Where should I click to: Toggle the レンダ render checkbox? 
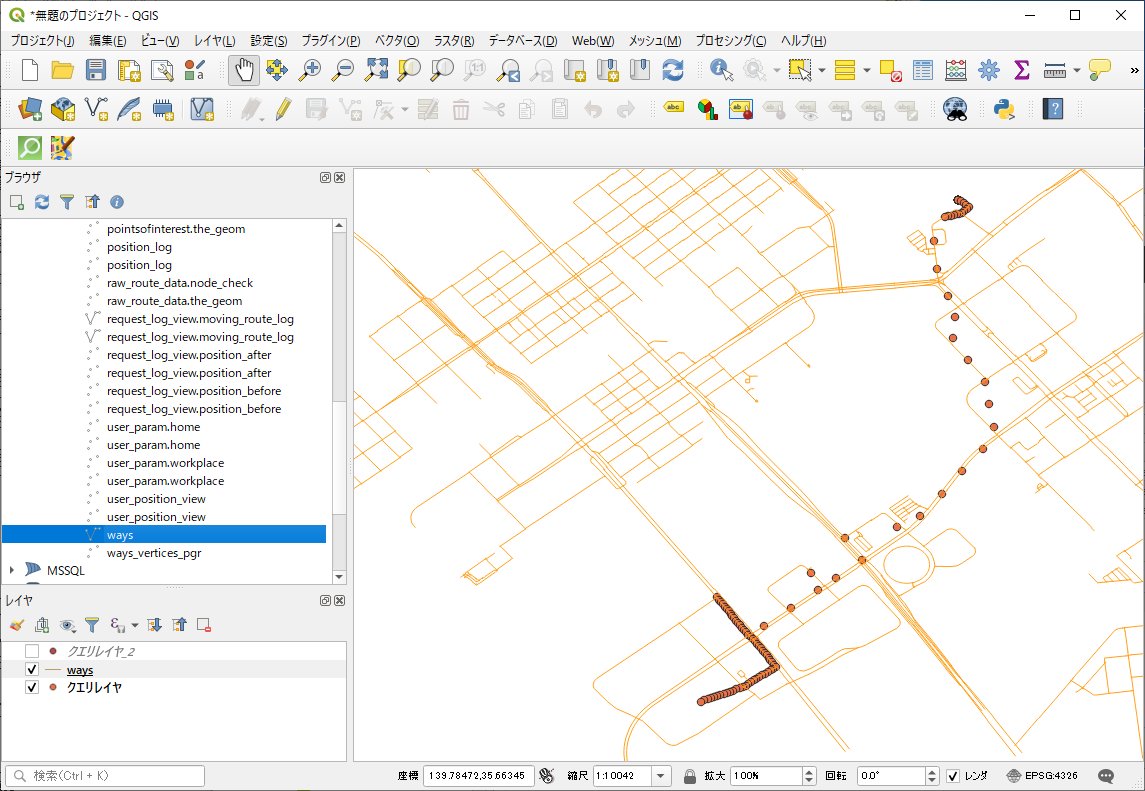coord(953,776)
